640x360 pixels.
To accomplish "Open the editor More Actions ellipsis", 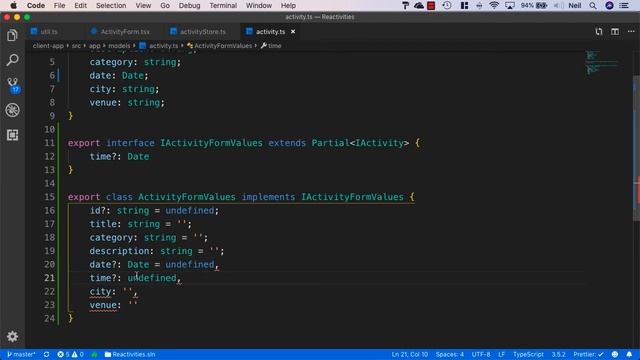I will click(631, 31).
